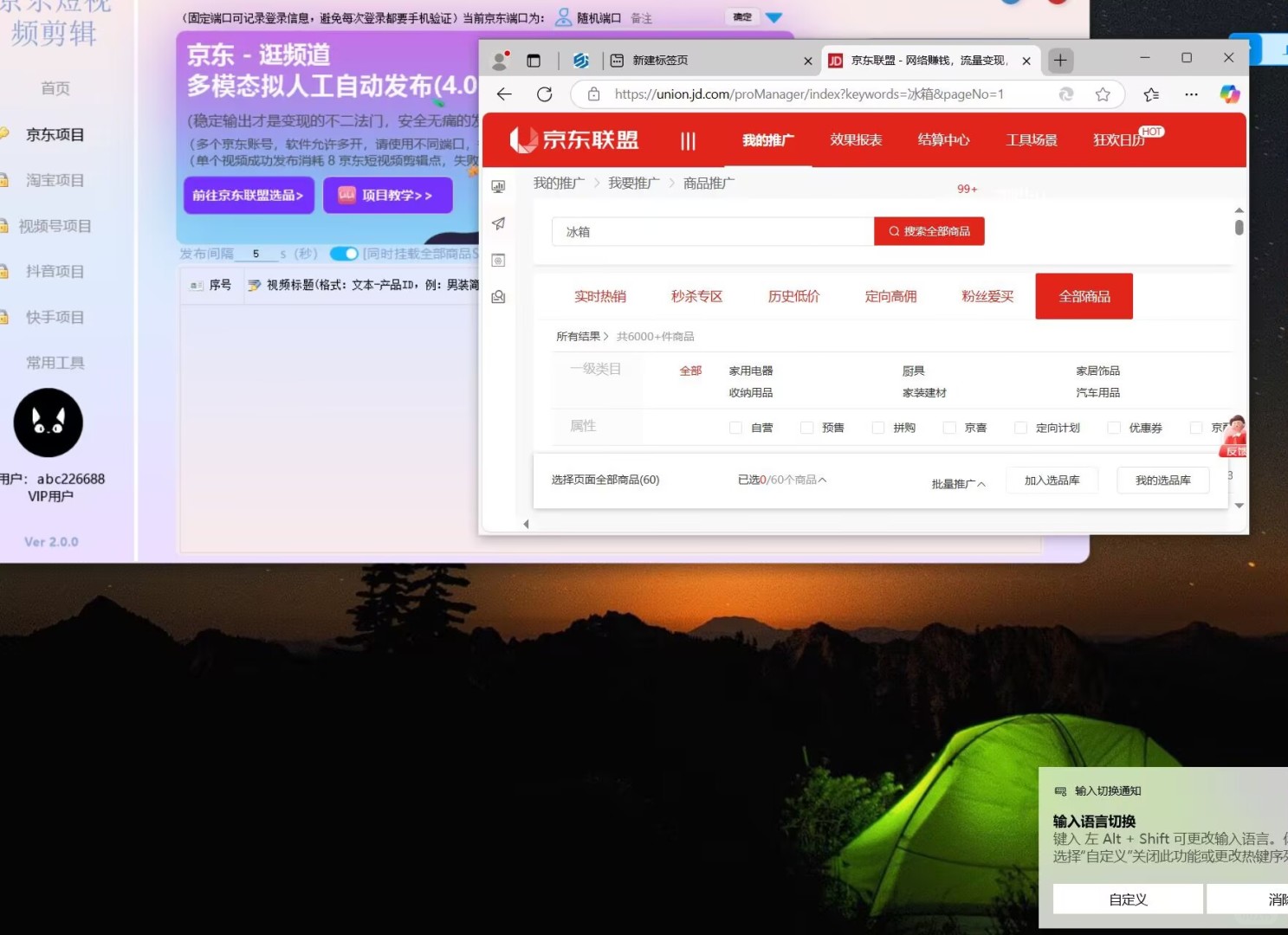Open the 工具场景 nav tab

(1032, 140)
